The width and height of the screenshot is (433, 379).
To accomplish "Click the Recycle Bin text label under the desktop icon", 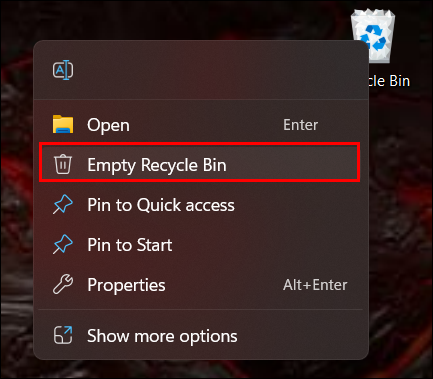I will pos(389,81).
